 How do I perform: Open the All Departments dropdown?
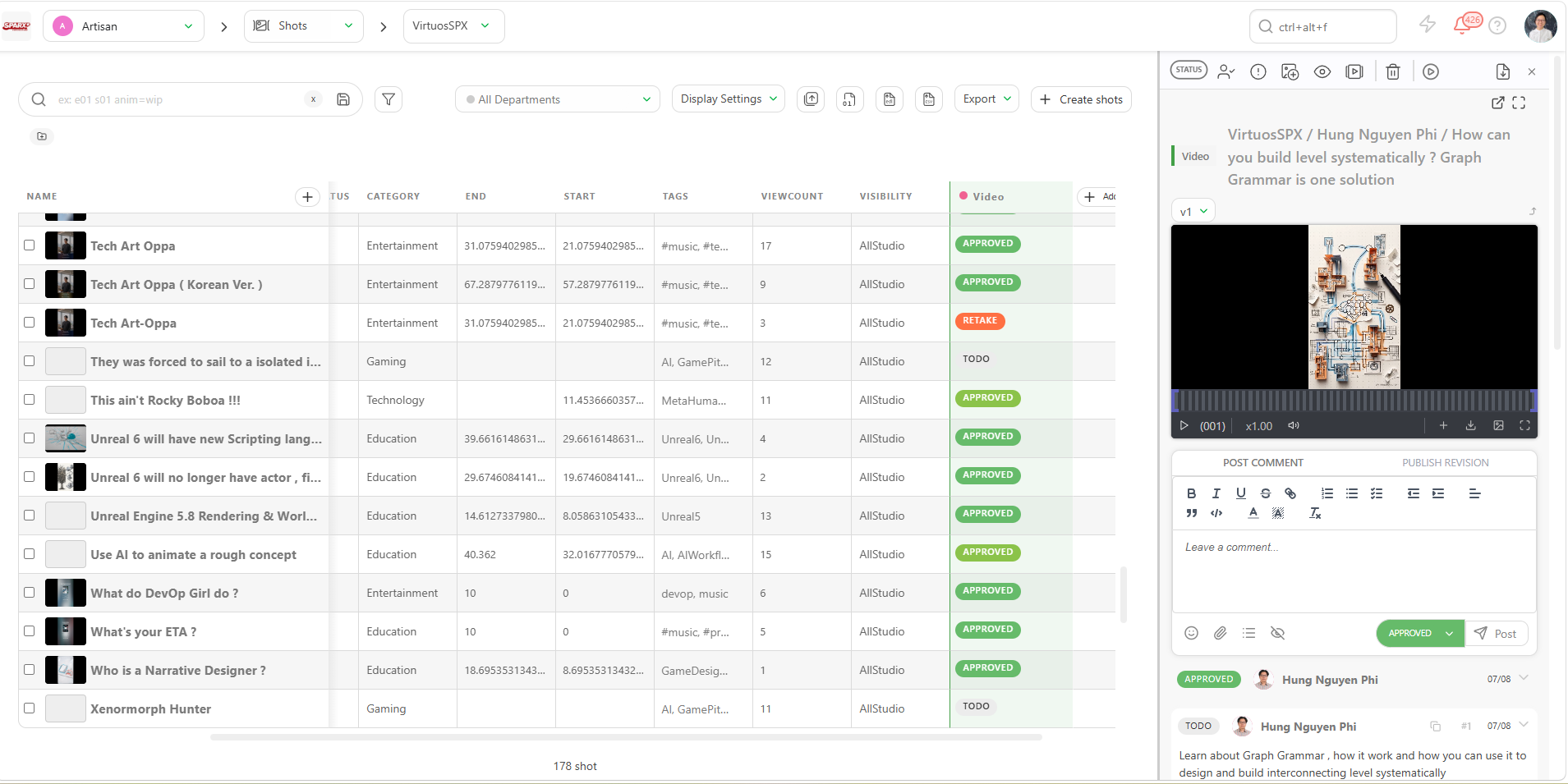(558, 99)
